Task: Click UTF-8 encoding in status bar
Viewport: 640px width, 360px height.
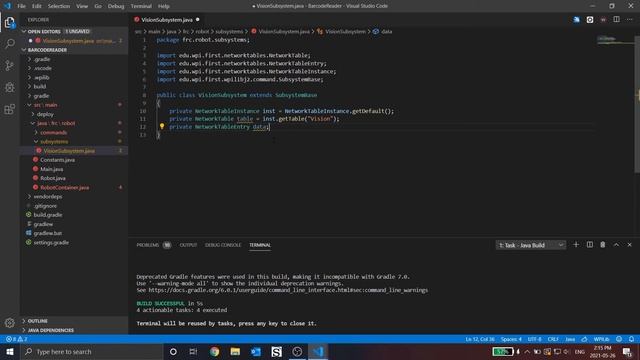Action: (x=534, y=339)
